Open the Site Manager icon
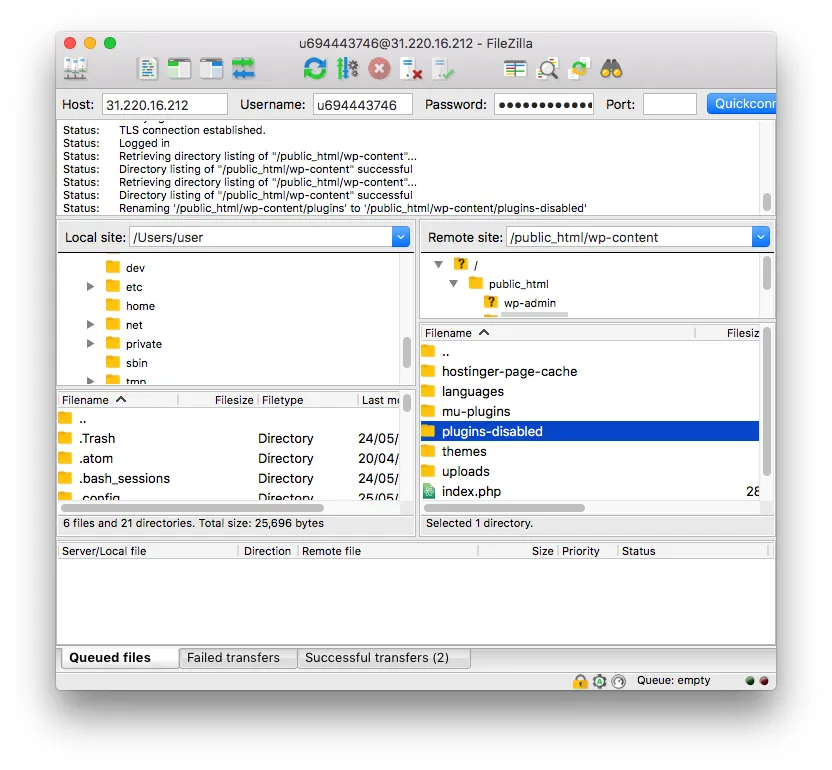 [x=75, y=69]
